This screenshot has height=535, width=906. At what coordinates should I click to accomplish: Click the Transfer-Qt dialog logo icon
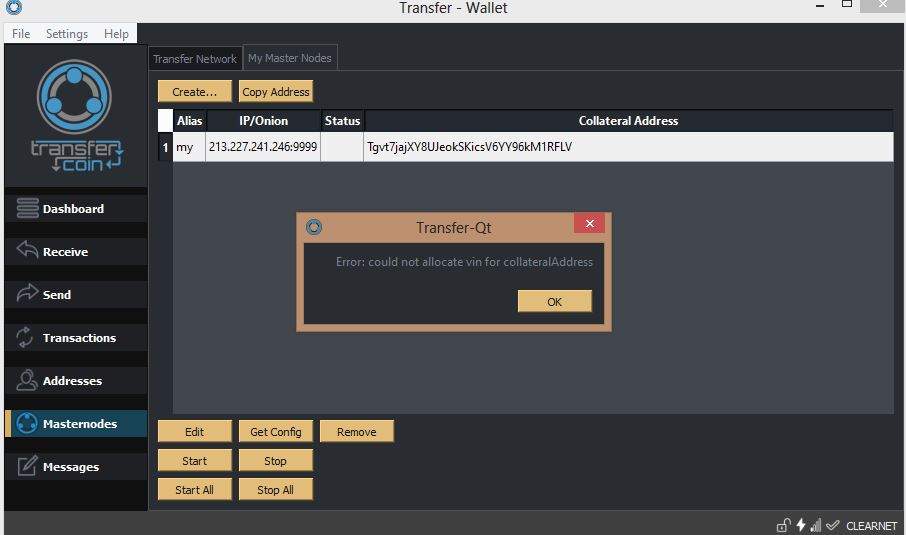314,227
